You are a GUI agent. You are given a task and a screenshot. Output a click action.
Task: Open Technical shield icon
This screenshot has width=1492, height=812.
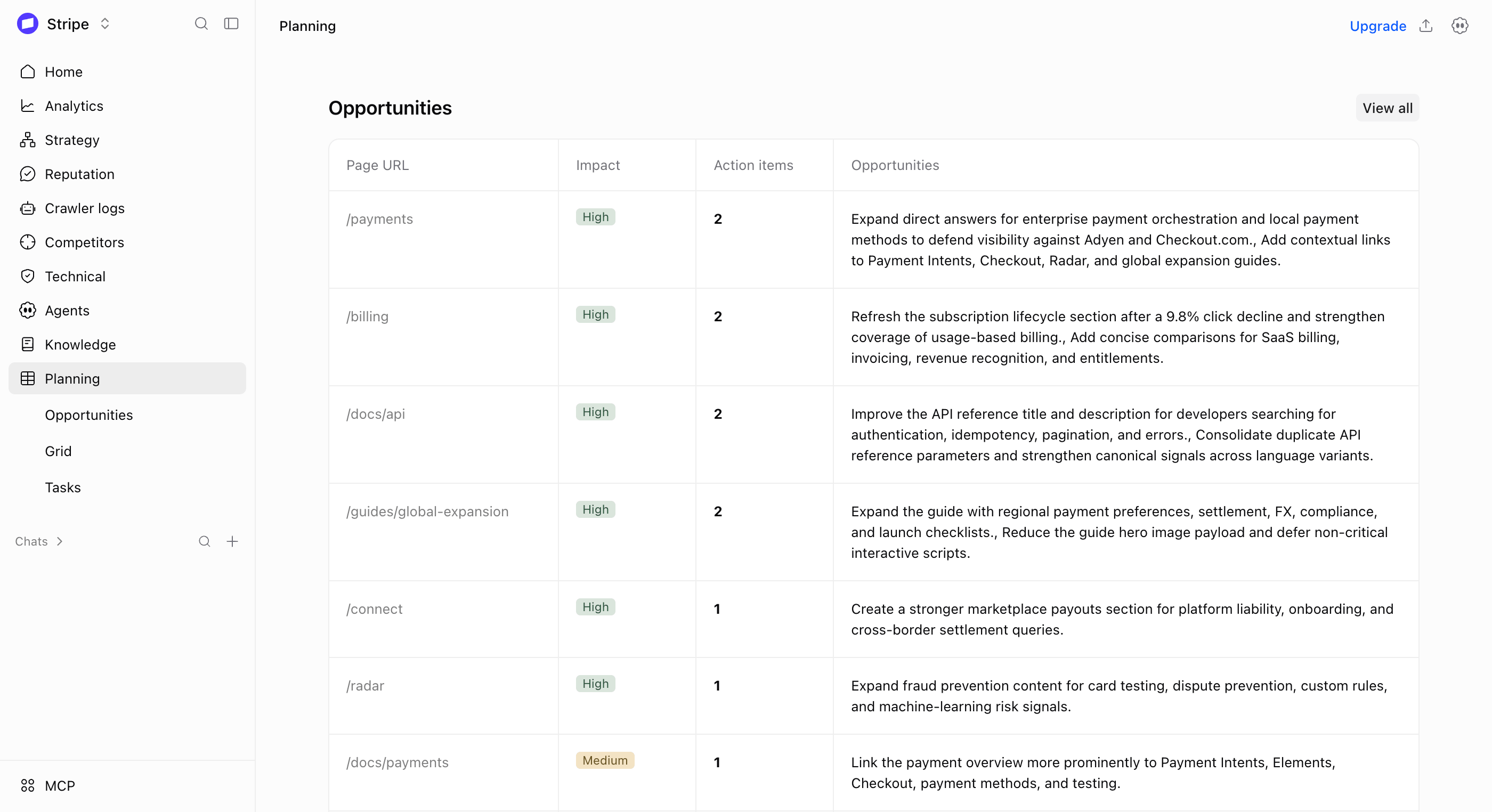(27, 277)
